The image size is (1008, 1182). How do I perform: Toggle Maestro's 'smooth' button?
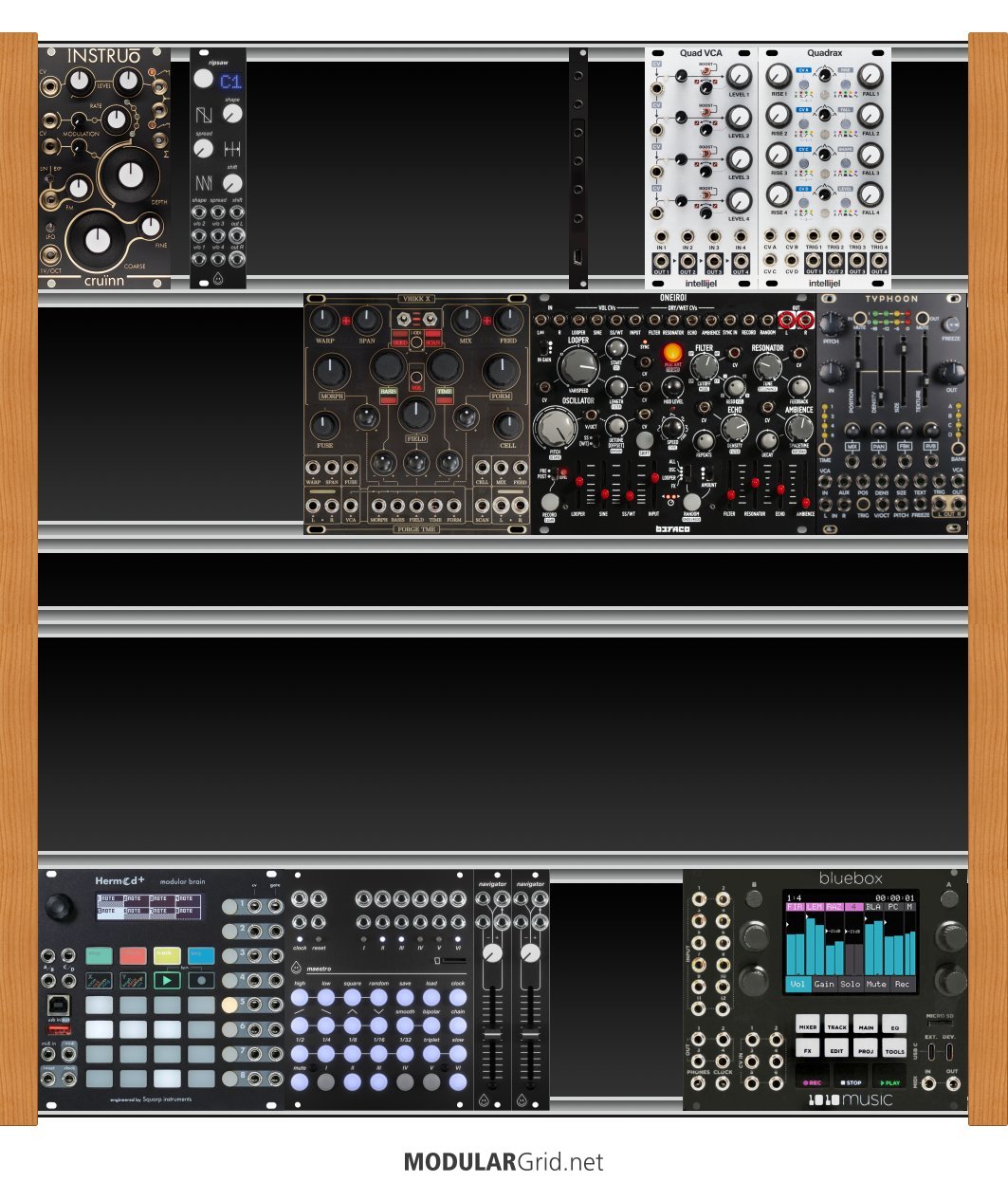(x=405, y=1025)
